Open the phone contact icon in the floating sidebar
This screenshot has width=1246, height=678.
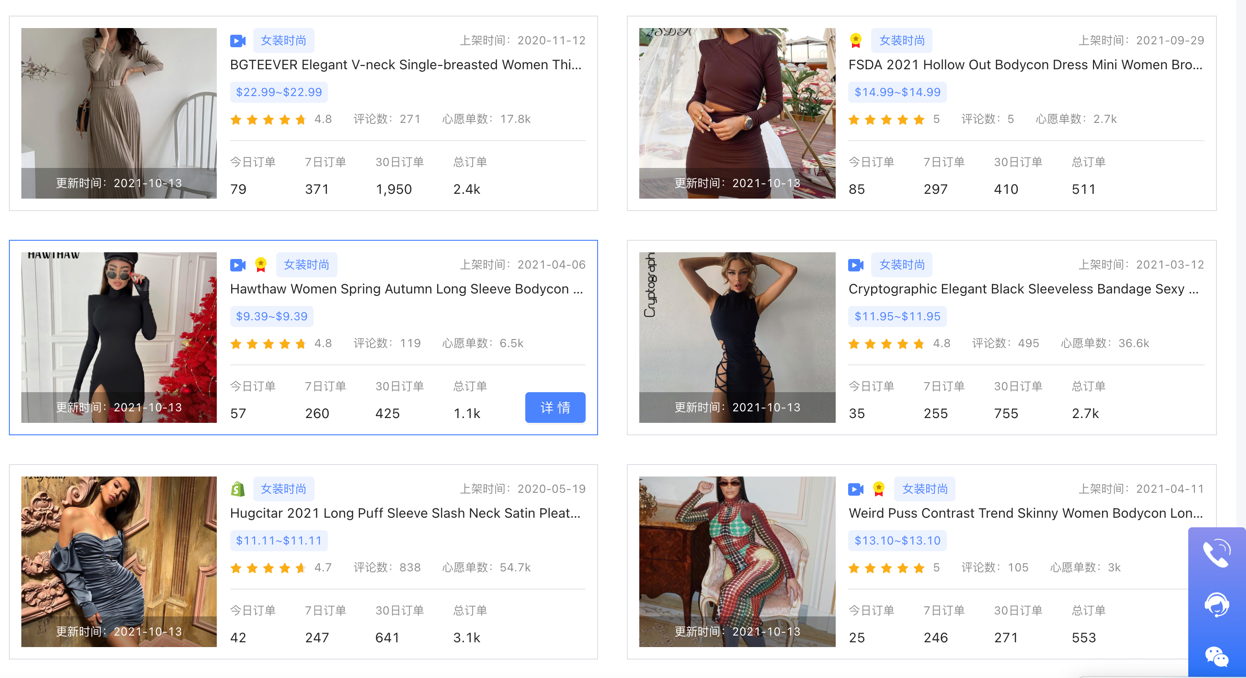pyautogui.click(x=1217, y=552)
